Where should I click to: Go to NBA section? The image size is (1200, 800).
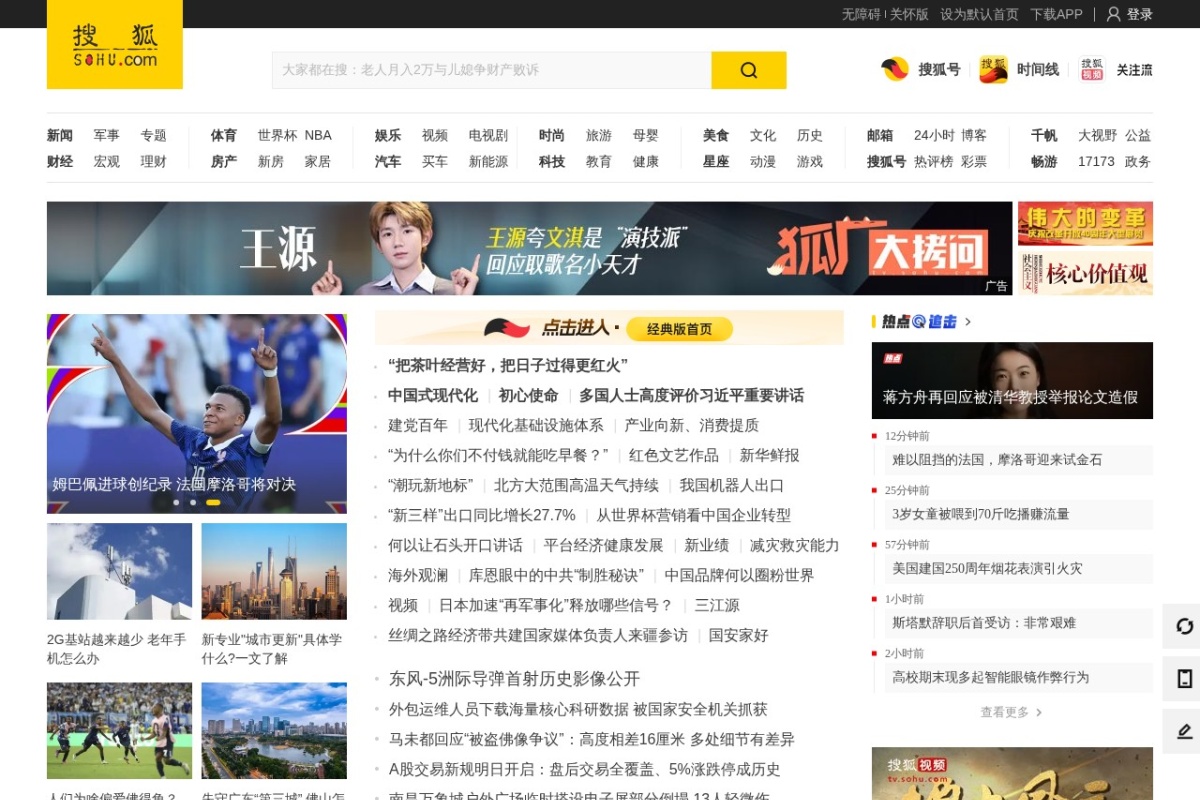pos(318,135)
